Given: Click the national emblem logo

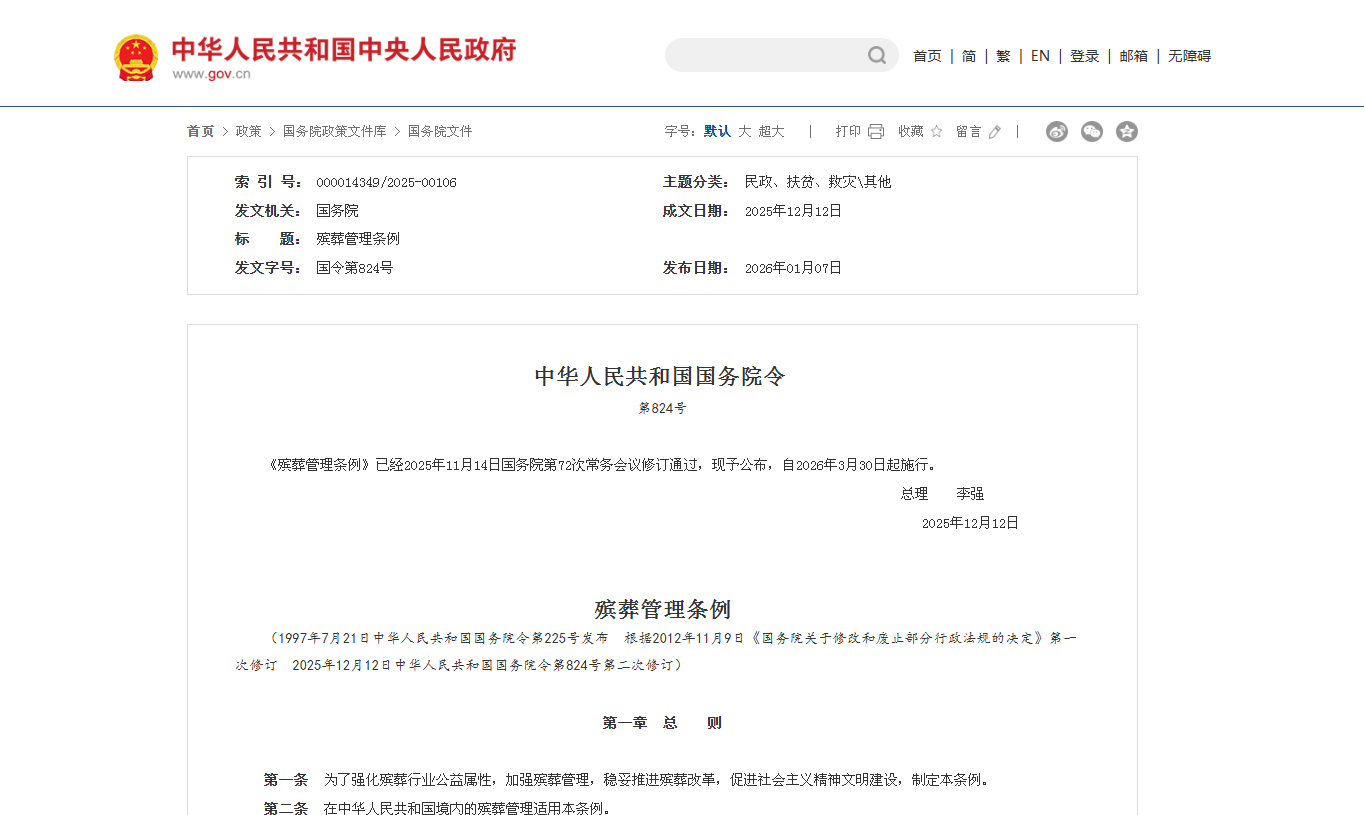Looking at the screenshot, I should click(136, 57).
